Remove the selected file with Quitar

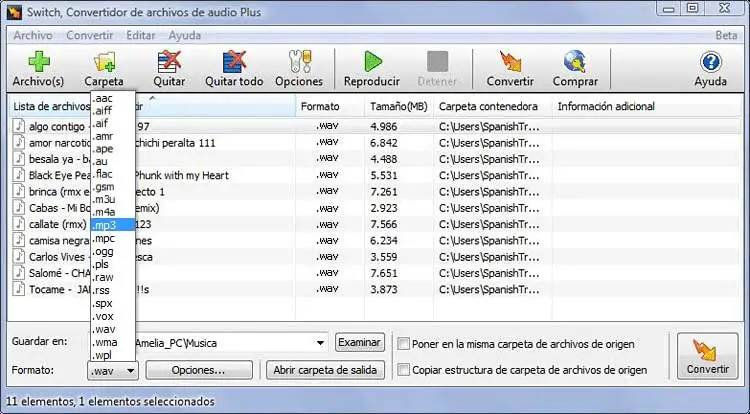coord(169,62)
